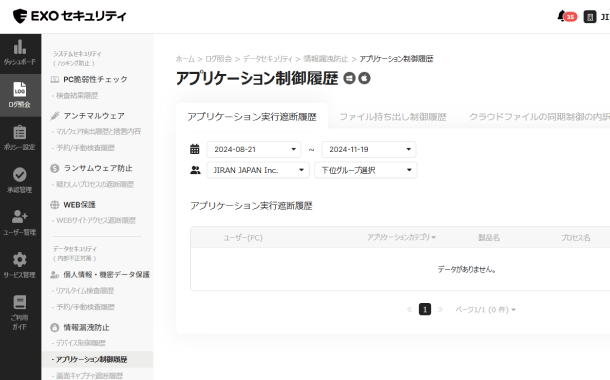
Task: Open the JIRAN JAPAN Inc. group dropdown
Action: tap(258, 170)
